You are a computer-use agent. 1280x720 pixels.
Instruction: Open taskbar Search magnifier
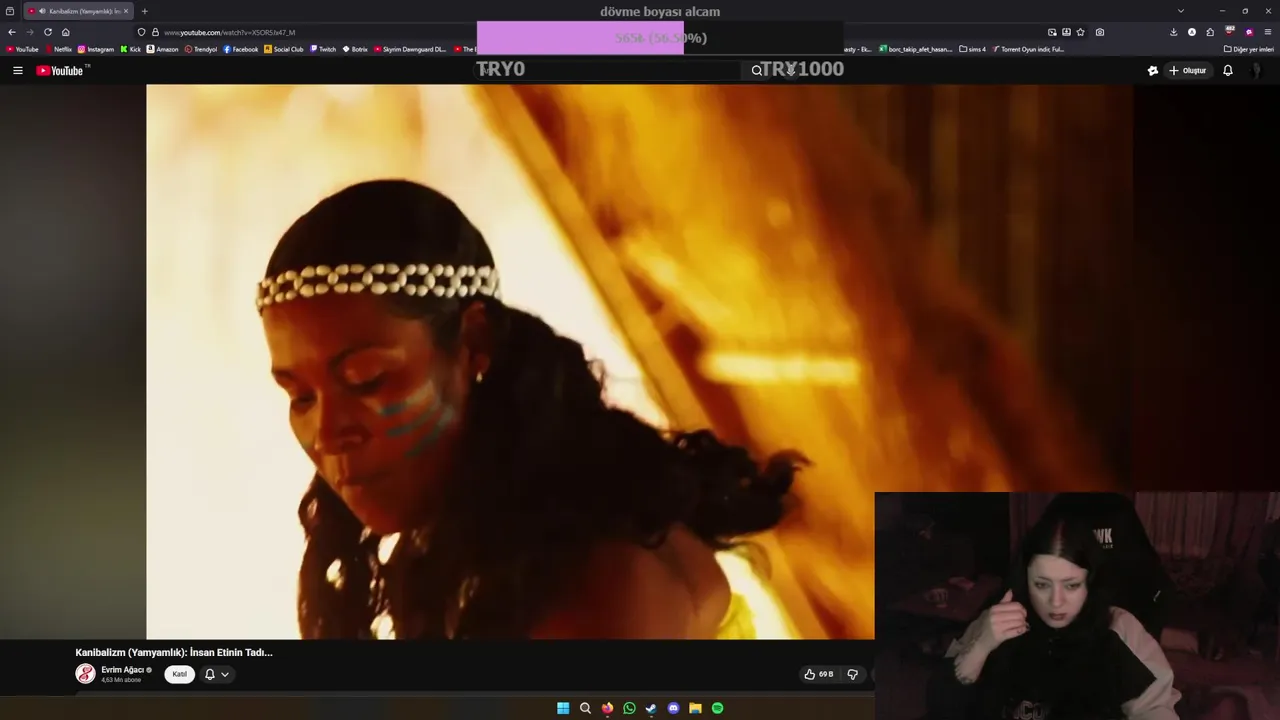tap(585, 708)
